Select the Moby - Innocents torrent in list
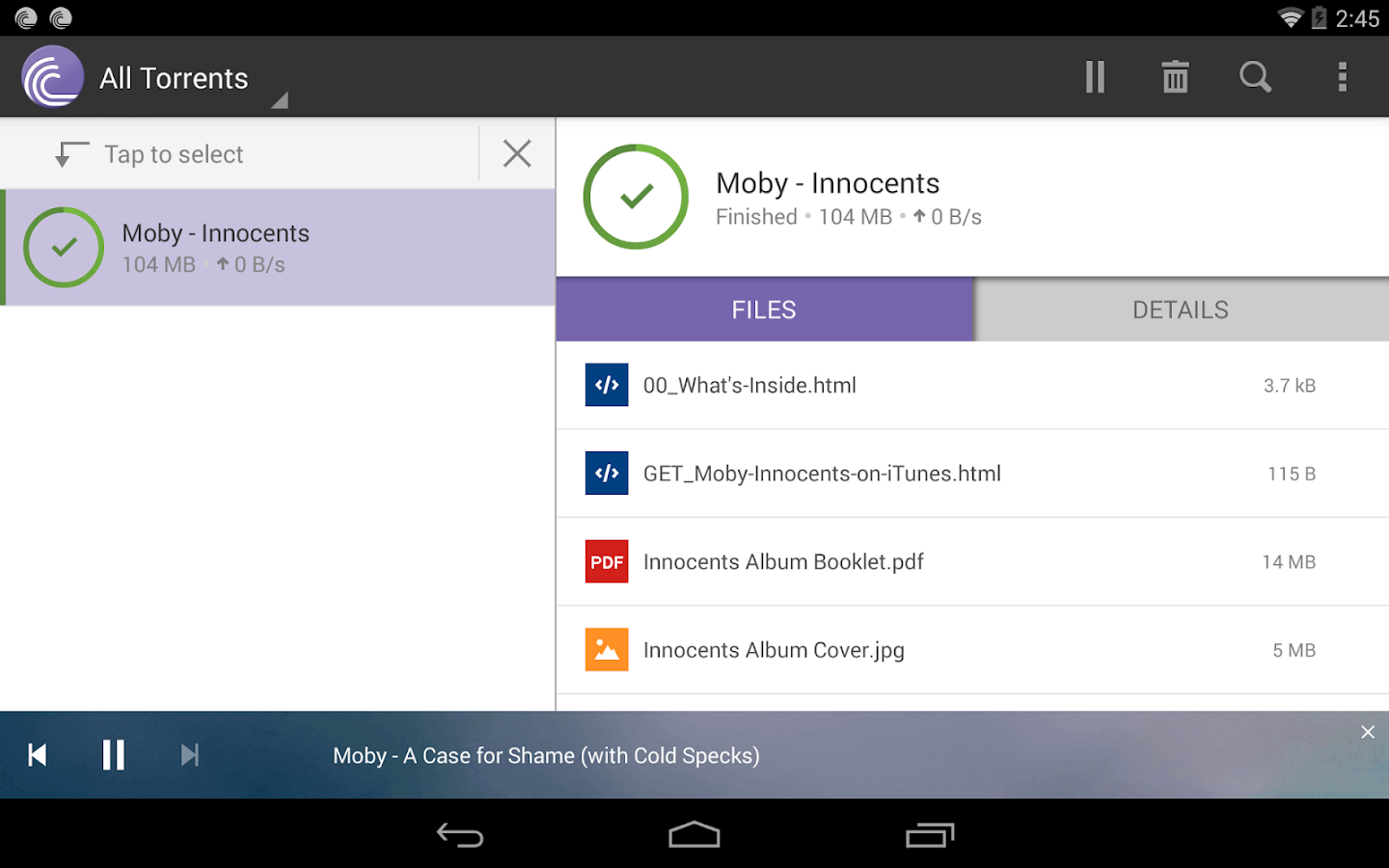Image resolution: width=1389 pixels, height=868 pixels. (x=278, y=248)
